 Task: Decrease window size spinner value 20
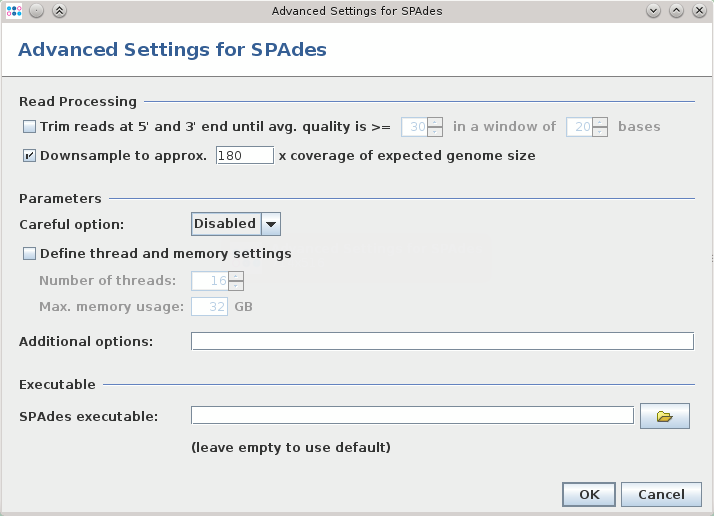click(x=600, y=132)
